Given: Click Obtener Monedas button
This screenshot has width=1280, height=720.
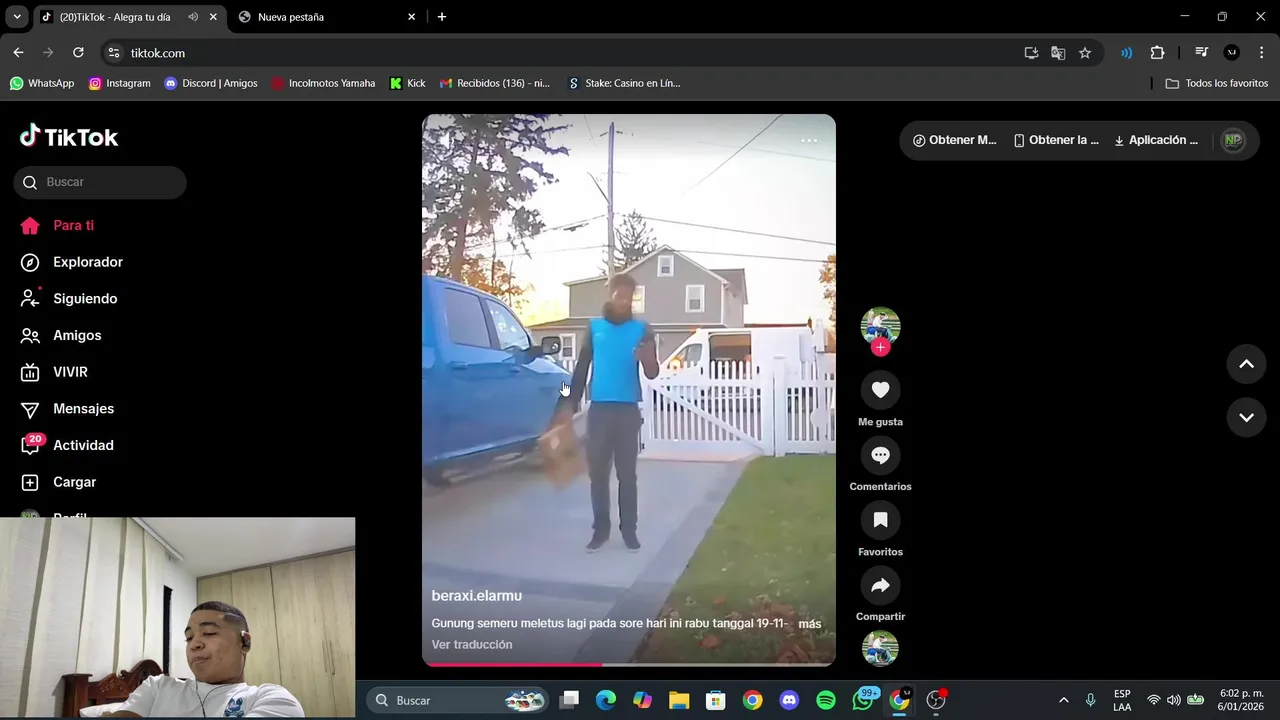Looking at the screenshot, I should coord(954,140).
